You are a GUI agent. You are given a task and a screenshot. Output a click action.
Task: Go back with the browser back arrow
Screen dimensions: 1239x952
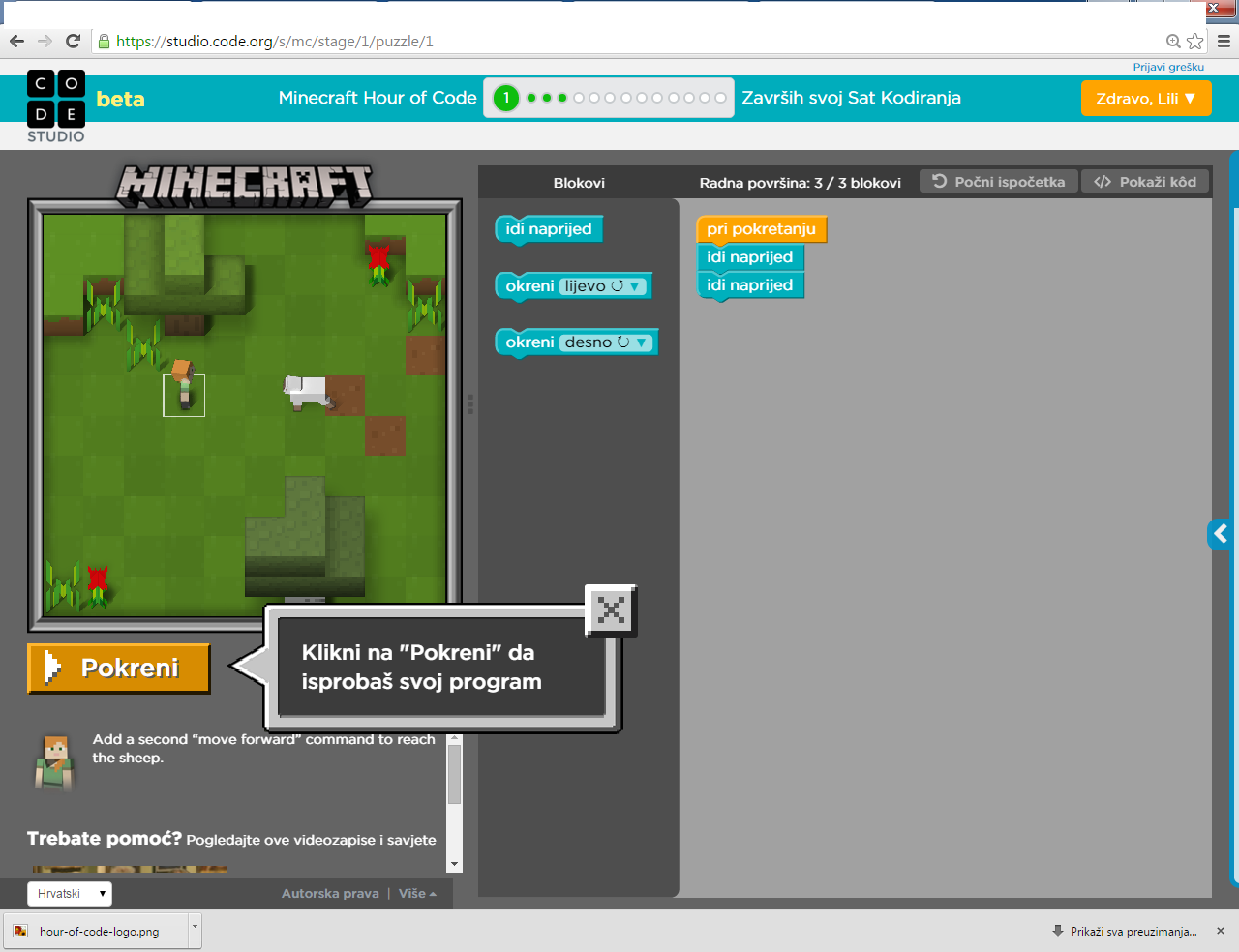tap(16, 41)
